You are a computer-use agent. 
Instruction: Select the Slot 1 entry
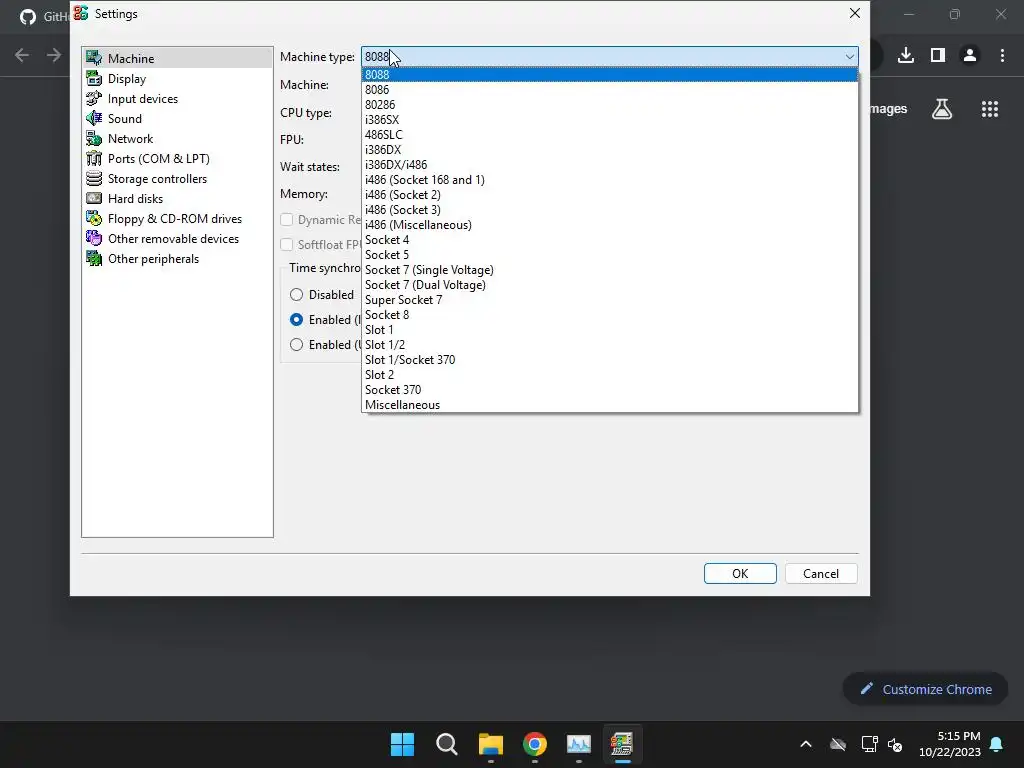[x=609, y=330]
